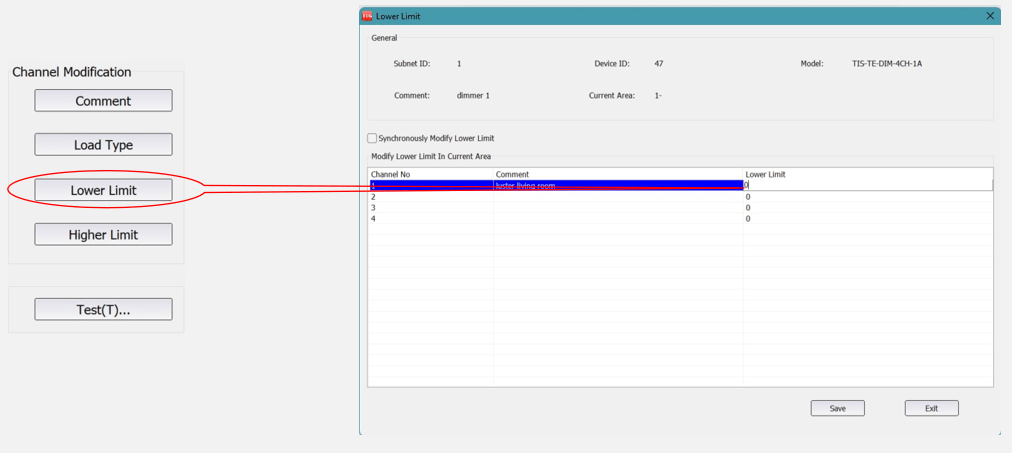Click the Load Type button

pyautogui.click(x=103, y=145)
